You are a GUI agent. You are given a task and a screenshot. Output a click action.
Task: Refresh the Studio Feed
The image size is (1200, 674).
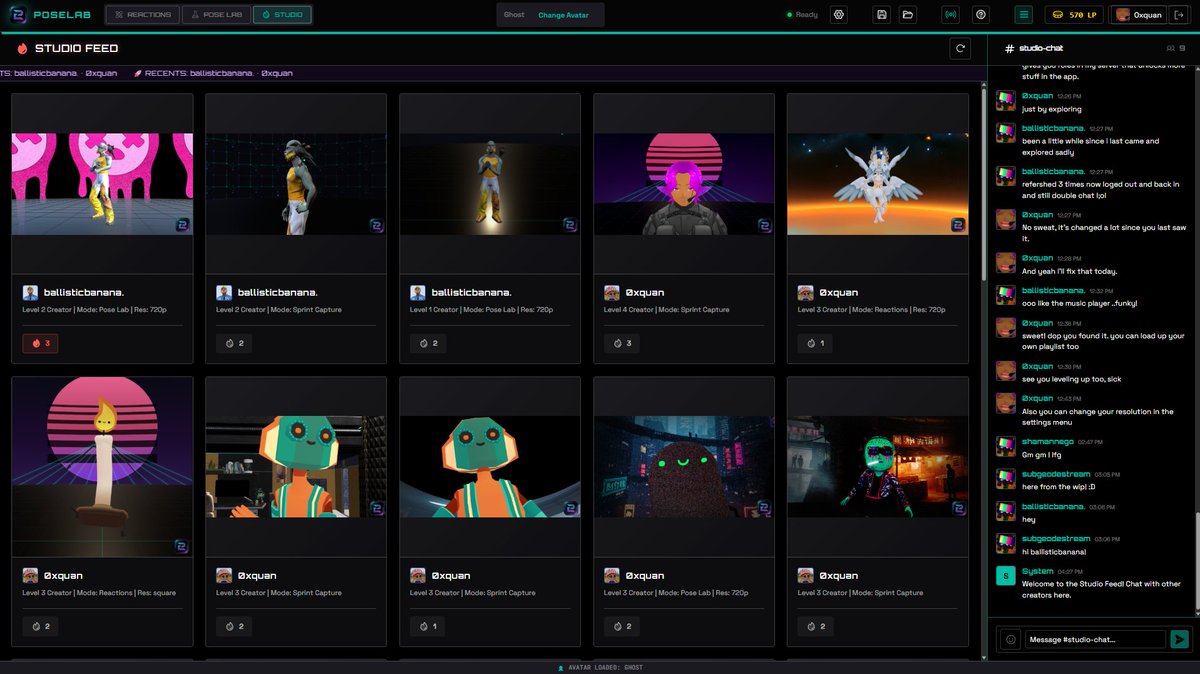[x=961, y=48]
